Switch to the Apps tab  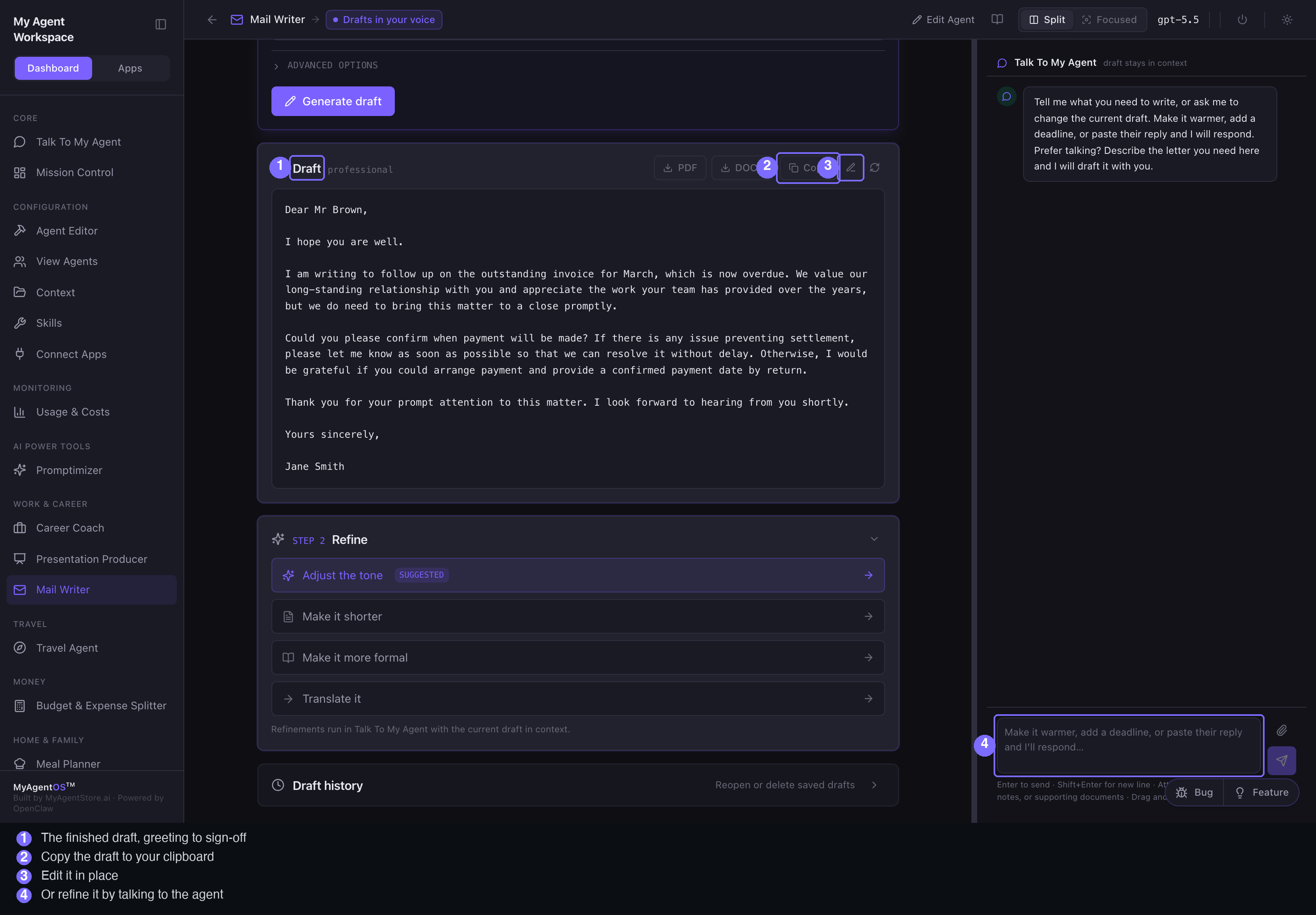[x=130, y=68]
